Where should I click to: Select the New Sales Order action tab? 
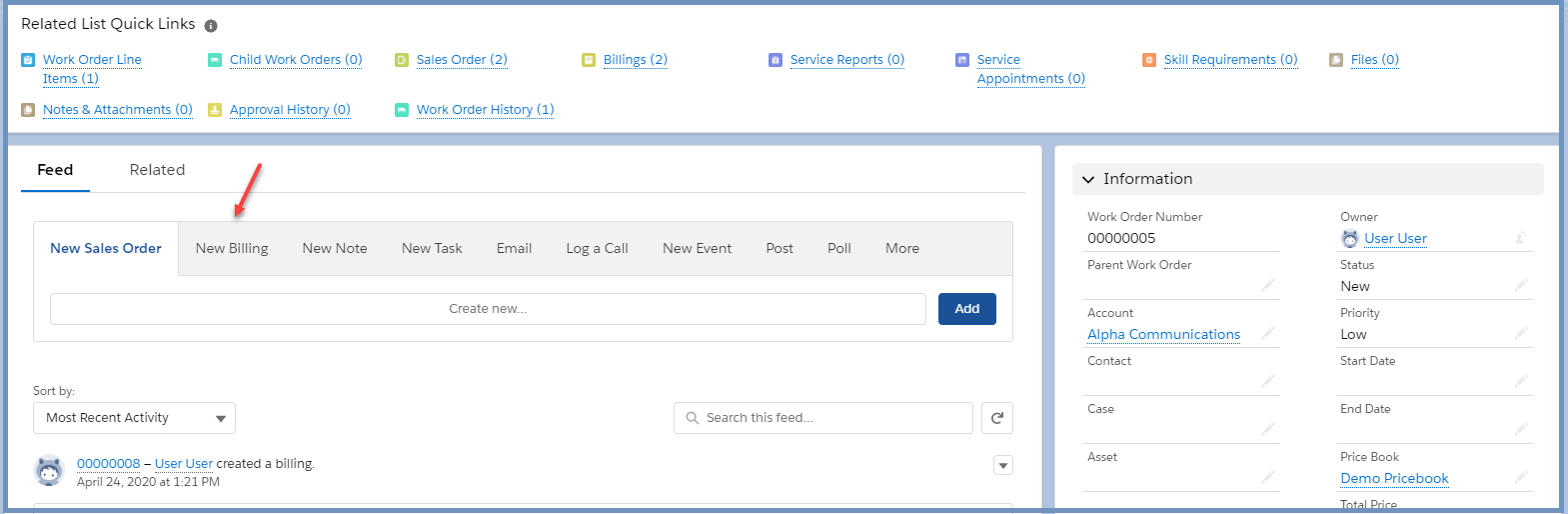[x=106, y=248]
